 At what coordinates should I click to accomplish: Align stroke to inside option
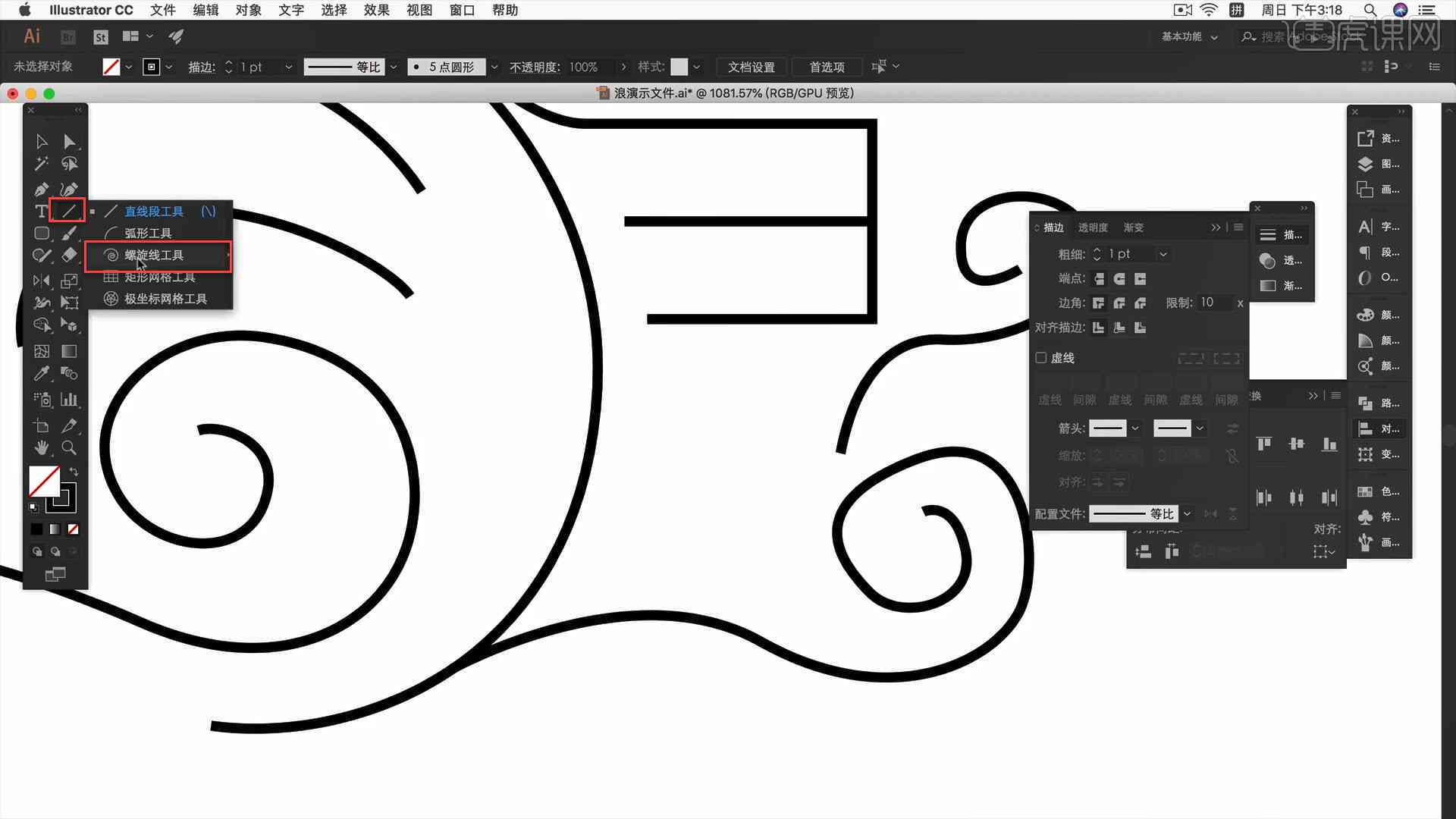1119,328
